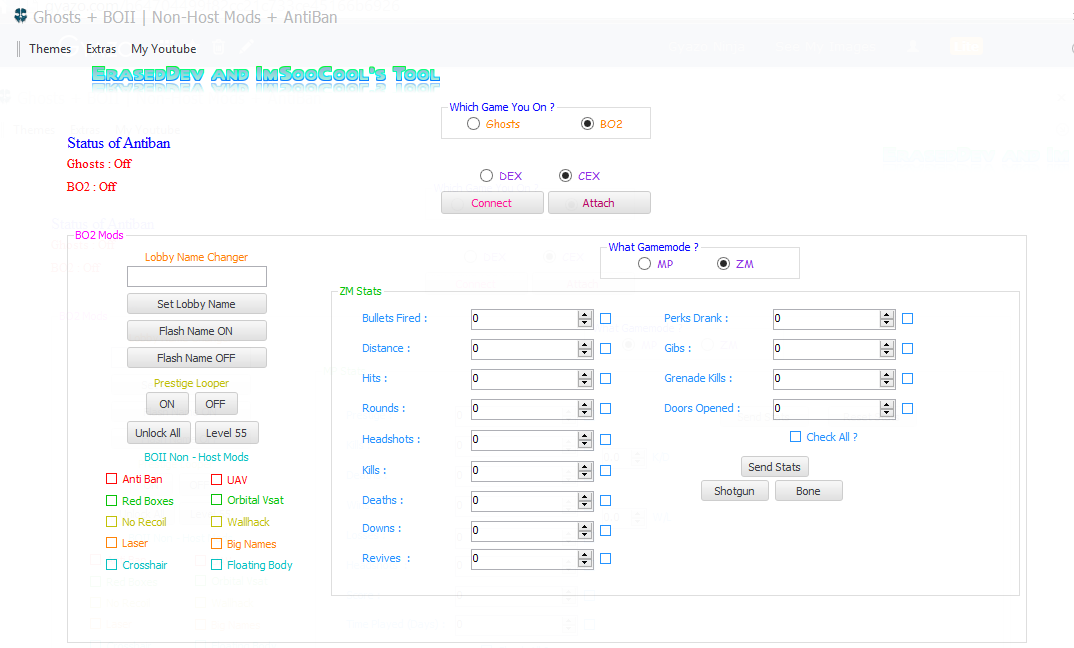Image resolution: width=1074 pixels, height=648 pixels.
Task: Click the Level 55 button
Action: click(227, 433)
